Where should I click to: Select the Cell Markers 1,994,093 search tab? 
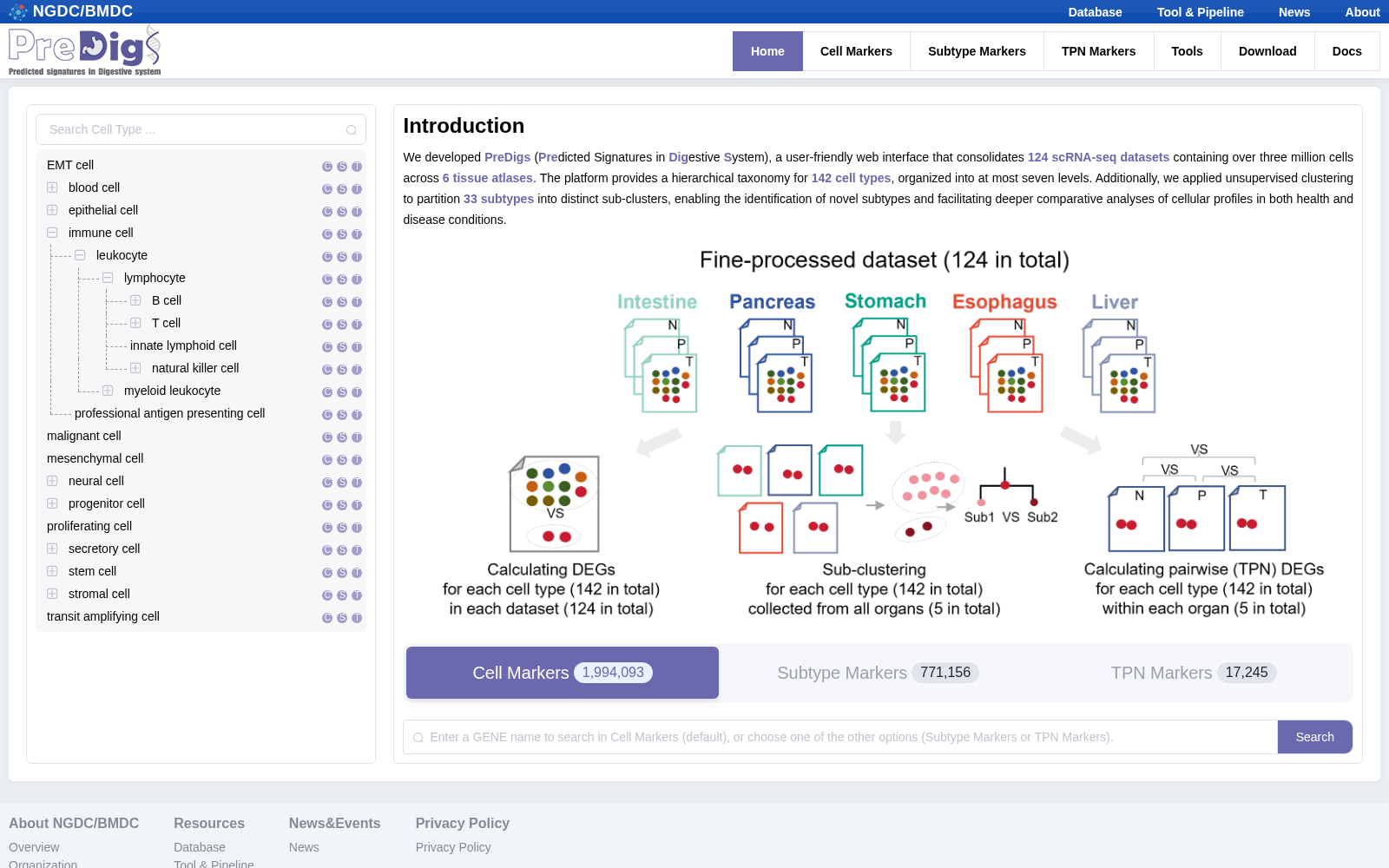click(563, 673)
